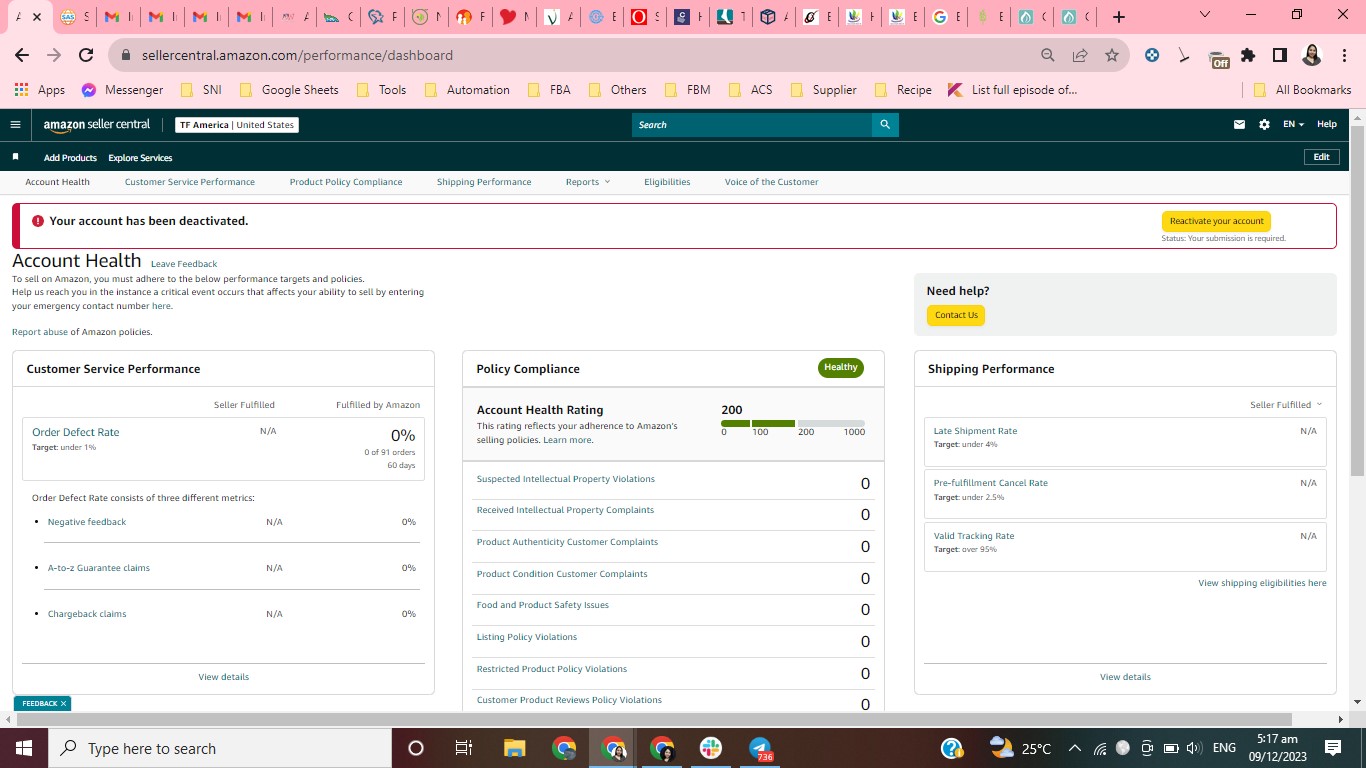Click the red alert icon in deactivation banner
This screenshot has width=1366, height=768.
[x=38, y=221]
